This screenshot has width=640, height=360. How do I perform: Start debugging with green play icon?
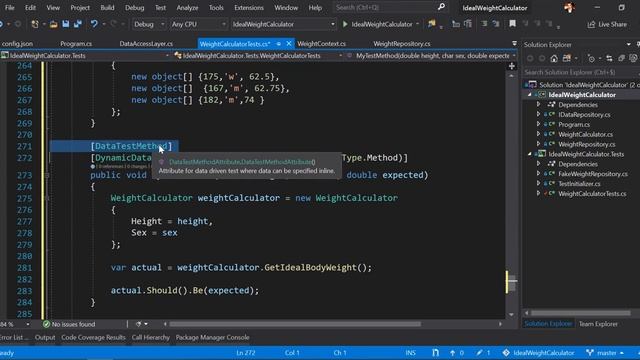point(345,24)
